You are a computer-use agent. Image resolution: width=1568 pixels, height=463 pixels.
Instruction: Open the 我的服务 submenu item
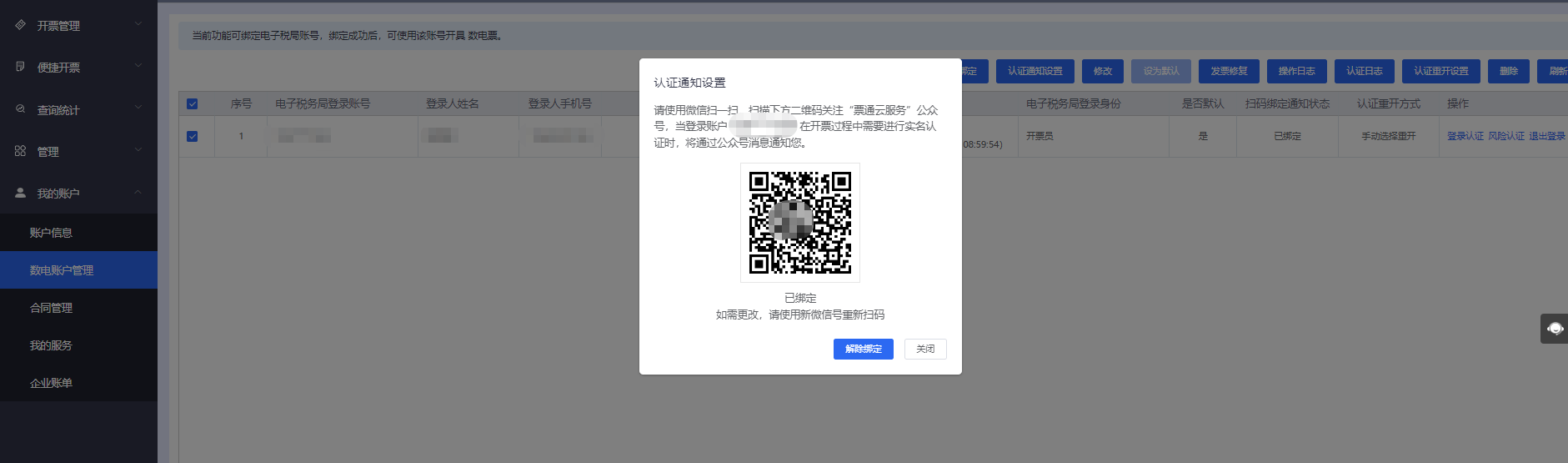coord(78,345)
